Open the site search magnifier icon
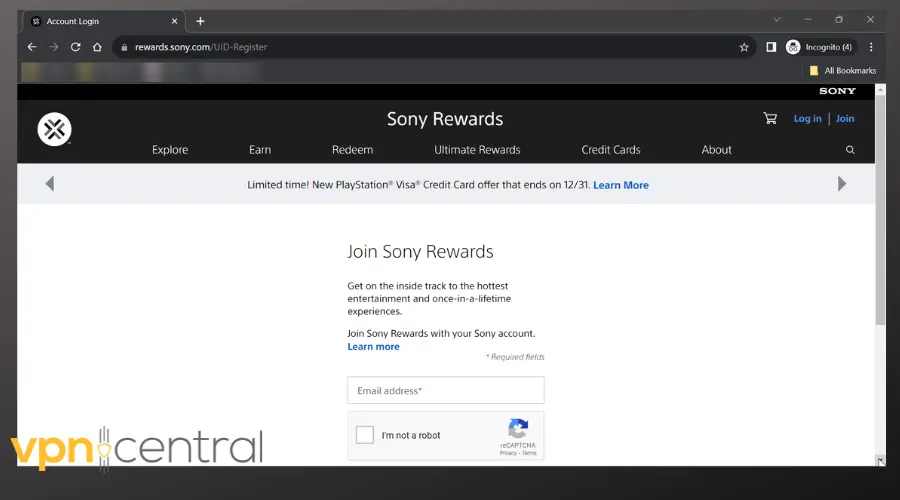Image resolution: width=900 pixels, height=500 pixels. [850, 150]
